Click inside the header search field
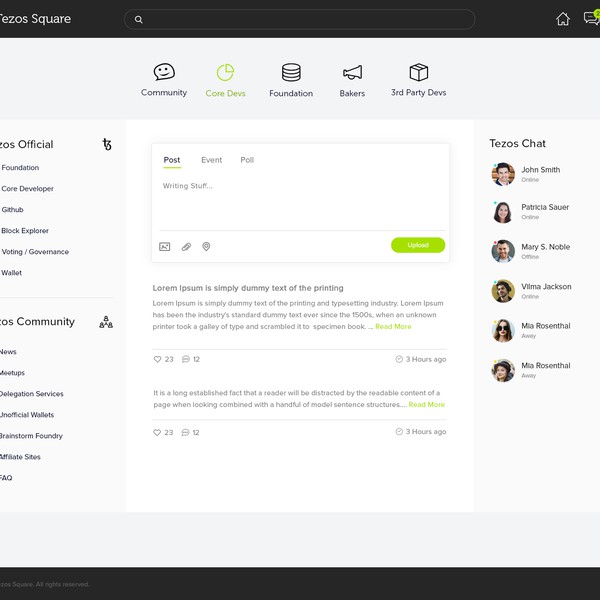600x600 pixels. coord(300,20)
